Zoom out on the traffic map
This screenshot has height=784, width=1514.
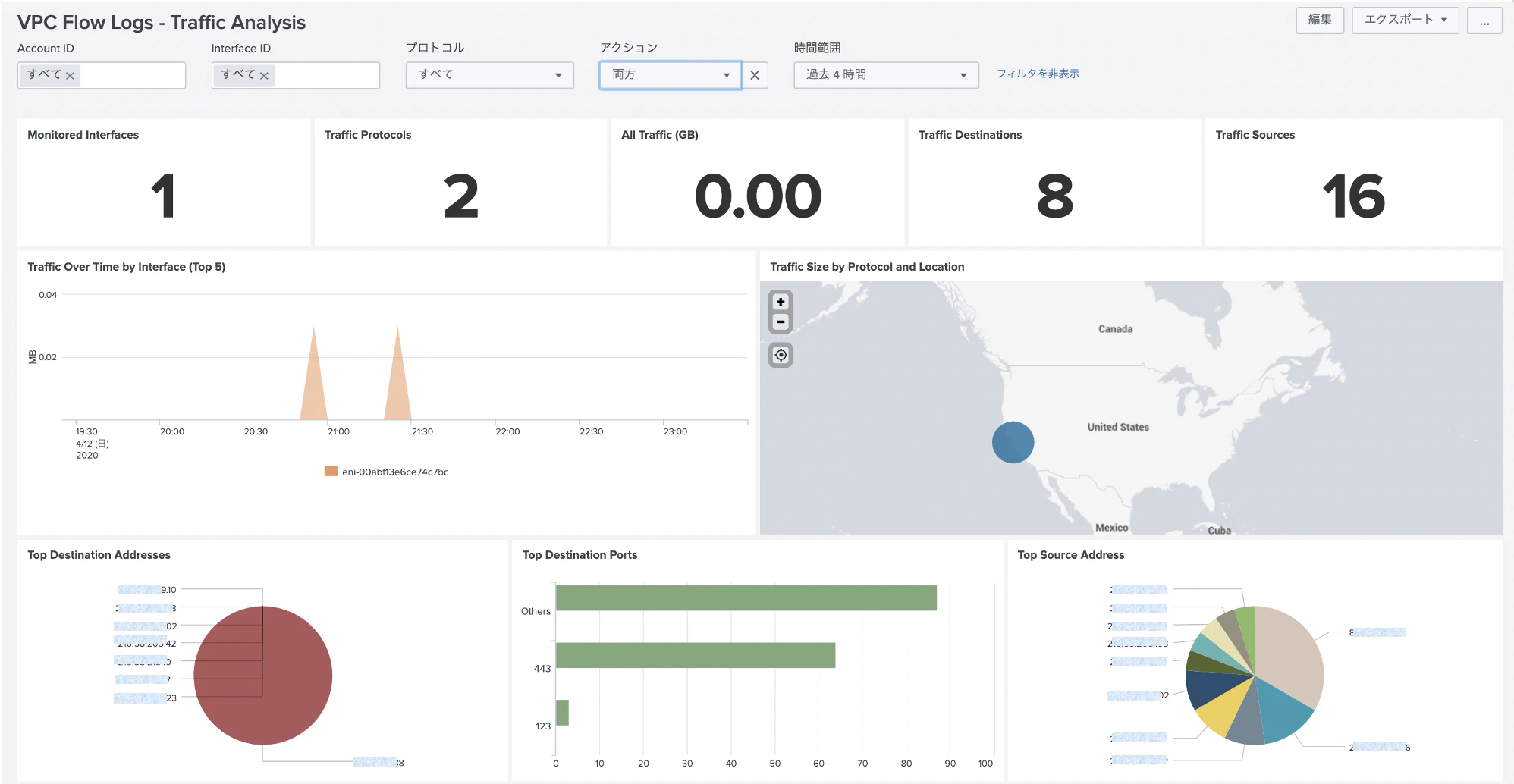point(781,322)
